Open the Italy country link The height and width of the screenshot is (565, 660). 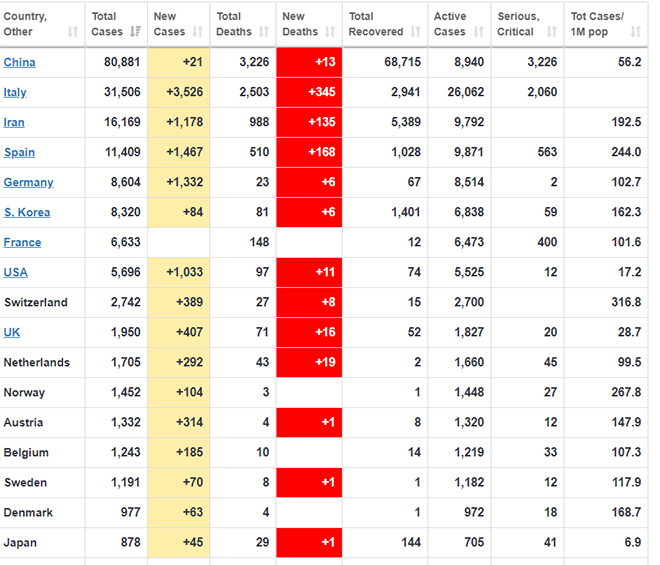[15, 92]
